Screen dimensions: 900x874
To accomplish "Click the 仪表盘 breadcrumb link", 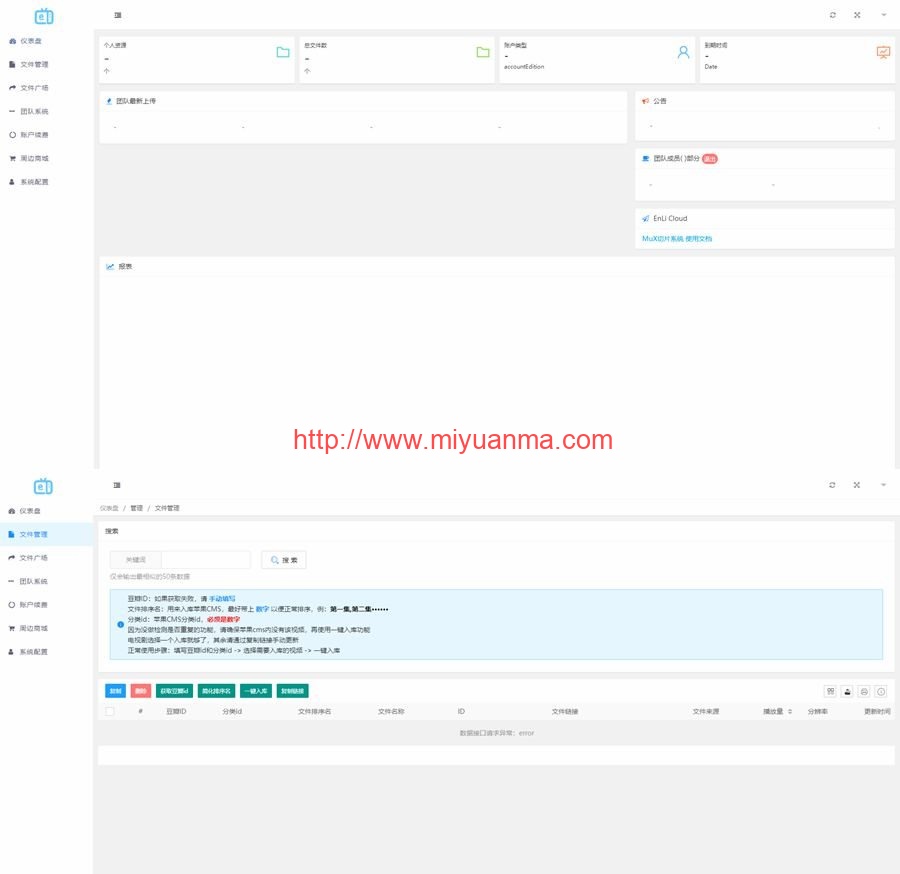I will click(109, 508).
